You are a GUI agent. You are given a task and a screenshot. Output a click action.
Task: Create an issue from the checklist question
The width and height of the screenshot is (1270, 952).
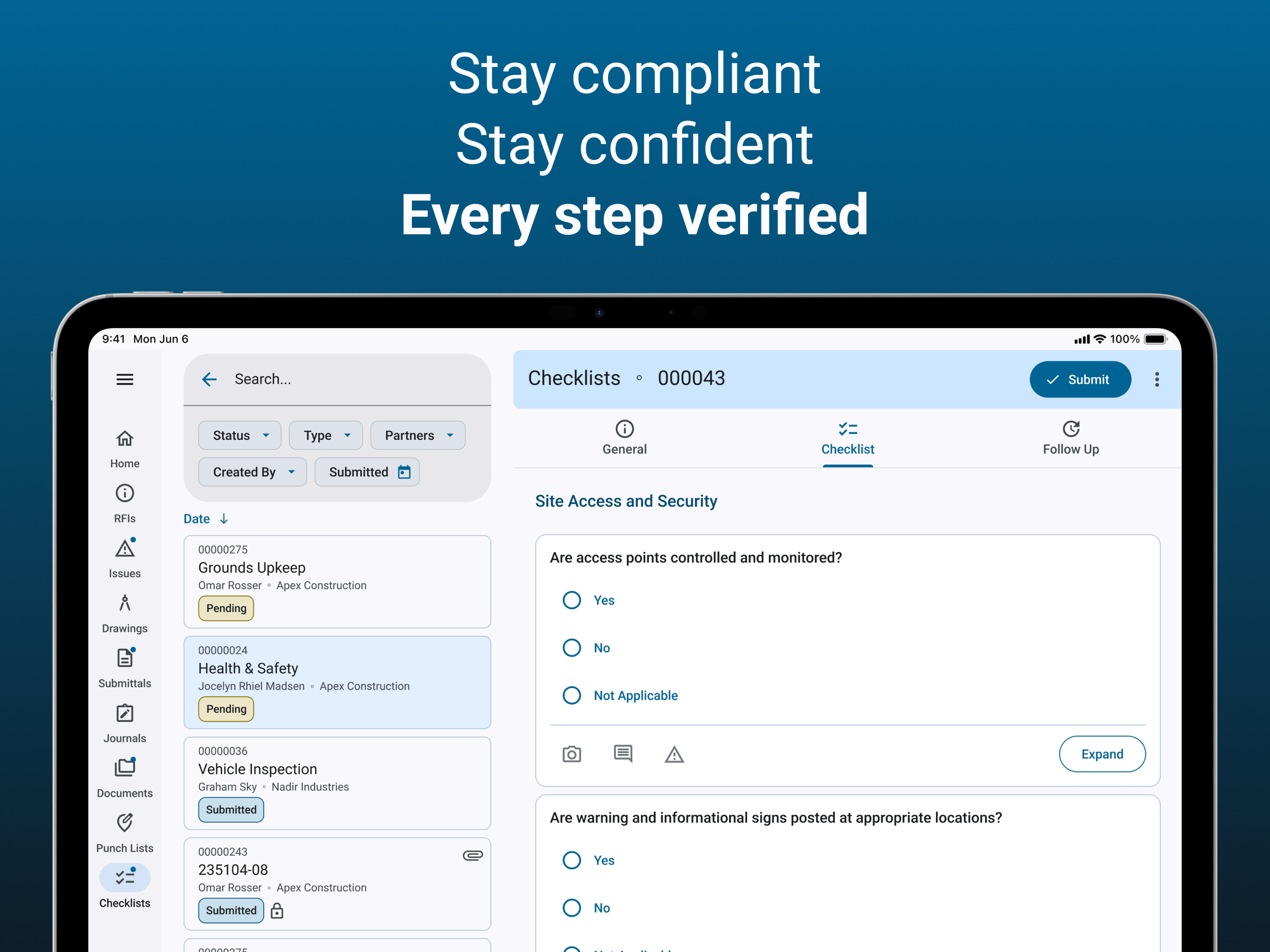675,754
